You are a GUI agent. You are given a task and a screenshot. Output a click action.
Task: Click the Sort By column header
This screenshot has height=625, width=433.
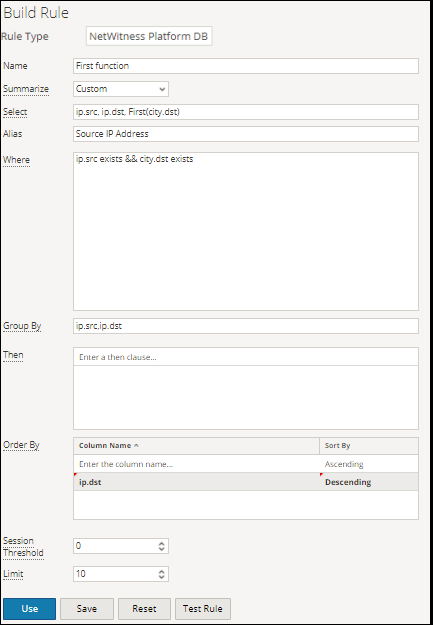369,446
